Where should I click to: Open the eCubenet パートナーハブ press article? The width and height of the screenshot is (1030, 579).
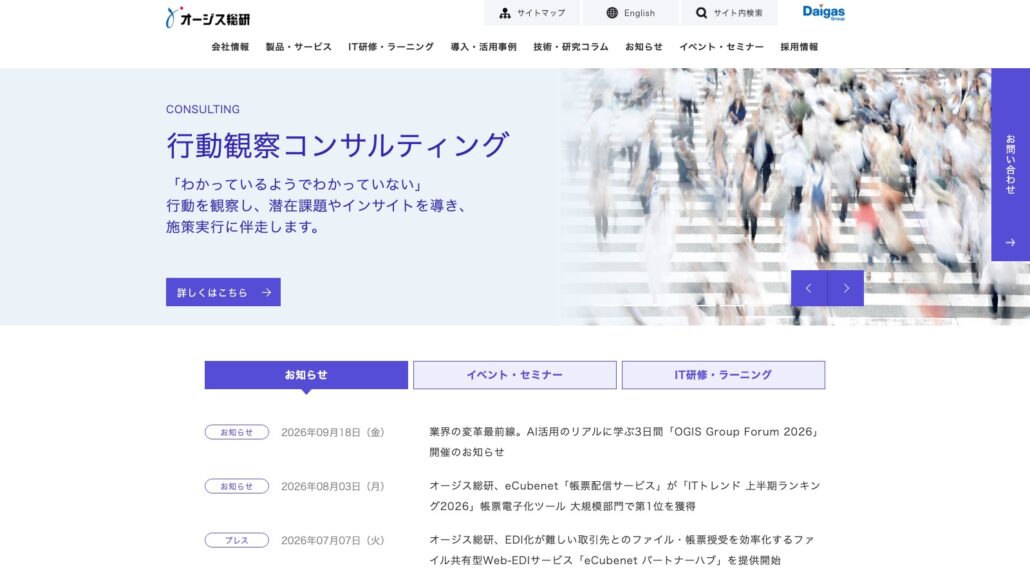(622, 549)
